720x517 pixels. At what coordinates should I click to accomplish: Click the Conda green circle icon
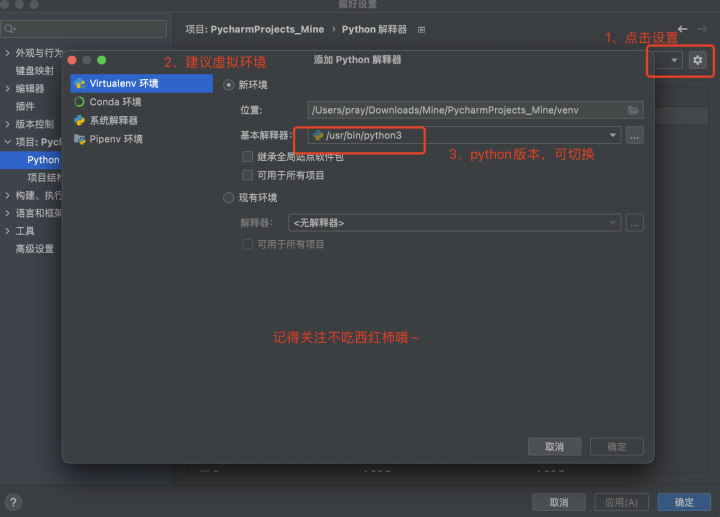(79, 102)
